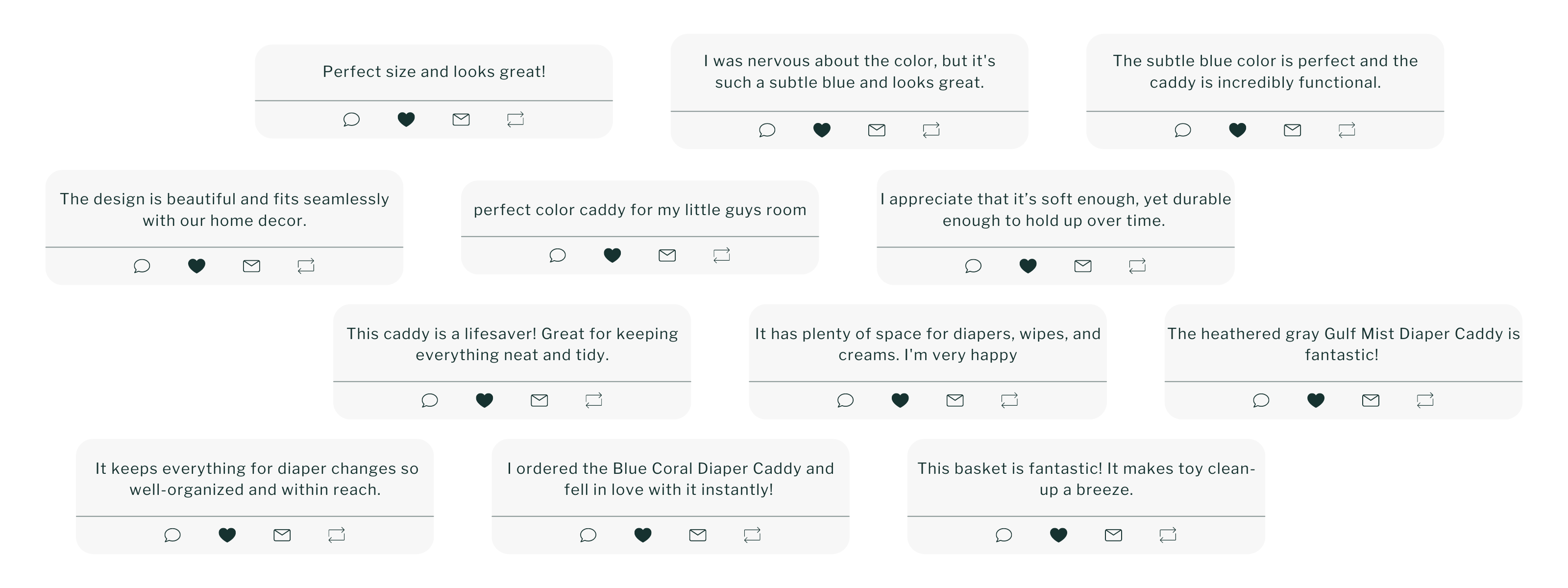Click the 'This basket is fantastic!' review text
Viewport: 1568px width, 588px height.
pyautogui.click(x=1086, y=478)
